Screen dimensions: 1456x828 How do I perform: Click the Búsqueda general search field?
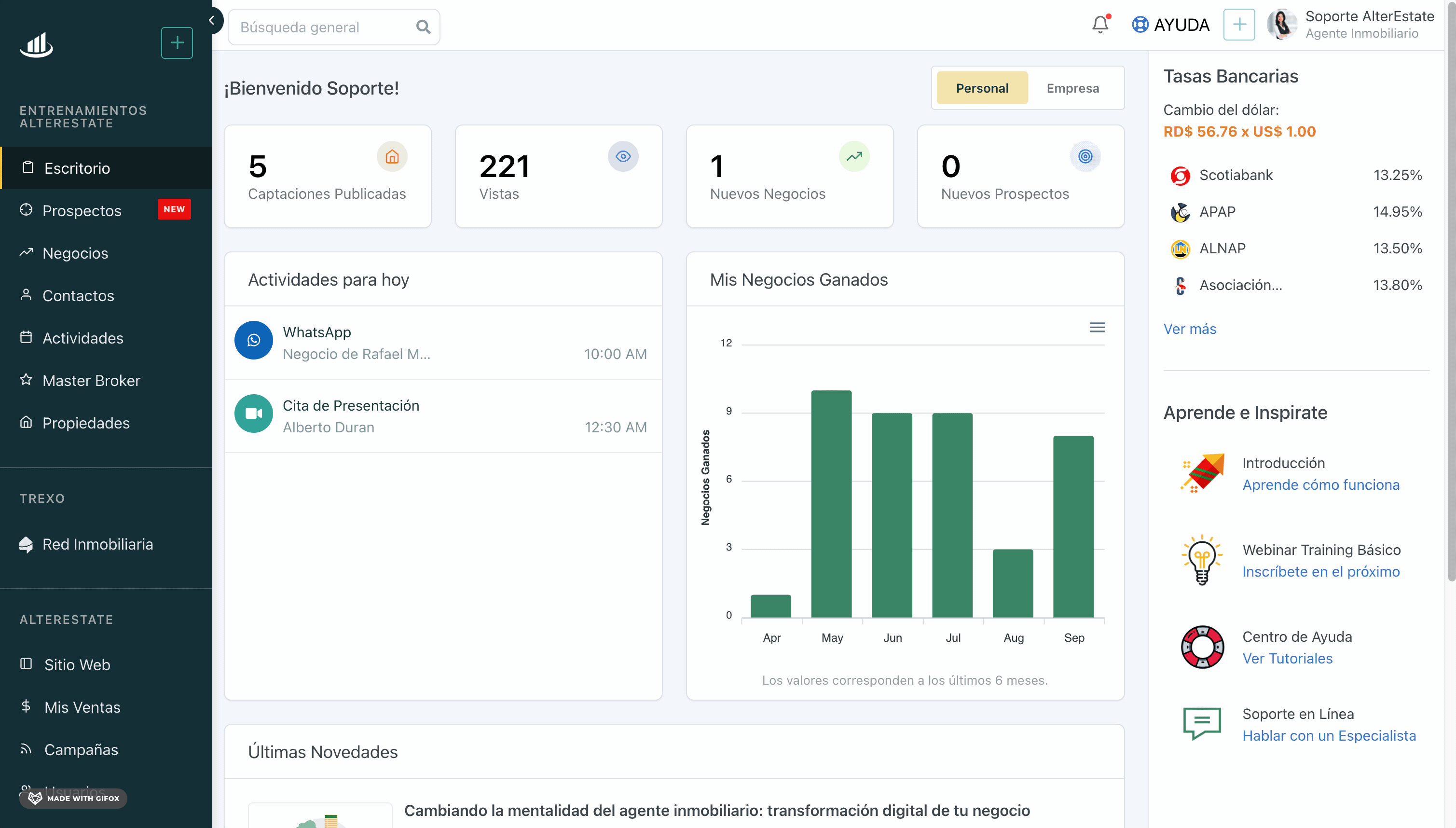pyautogui.click(x=324, y=28)
